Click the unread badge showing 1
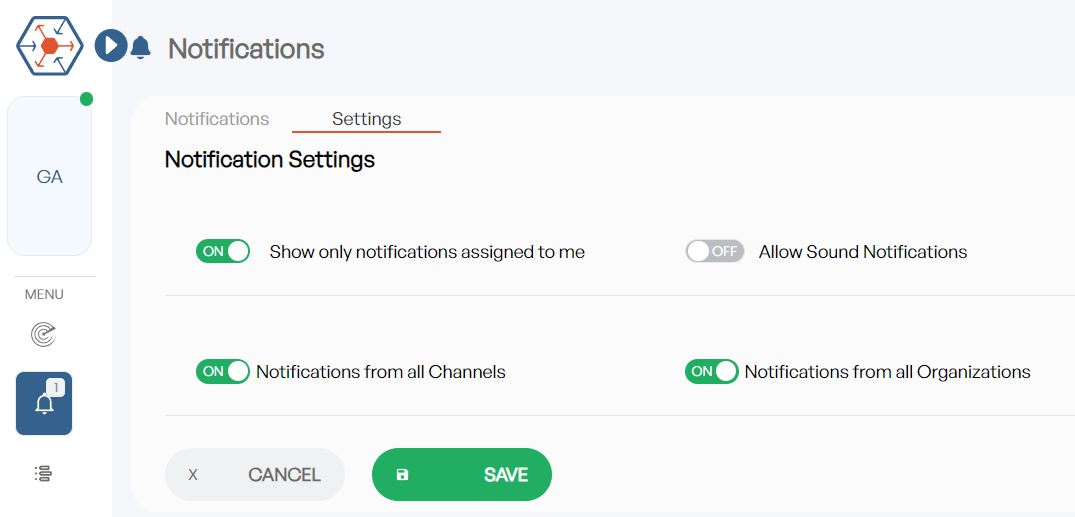Viewport: 1075px width, 517px height. pyautogui.click(x=56, y=387)
